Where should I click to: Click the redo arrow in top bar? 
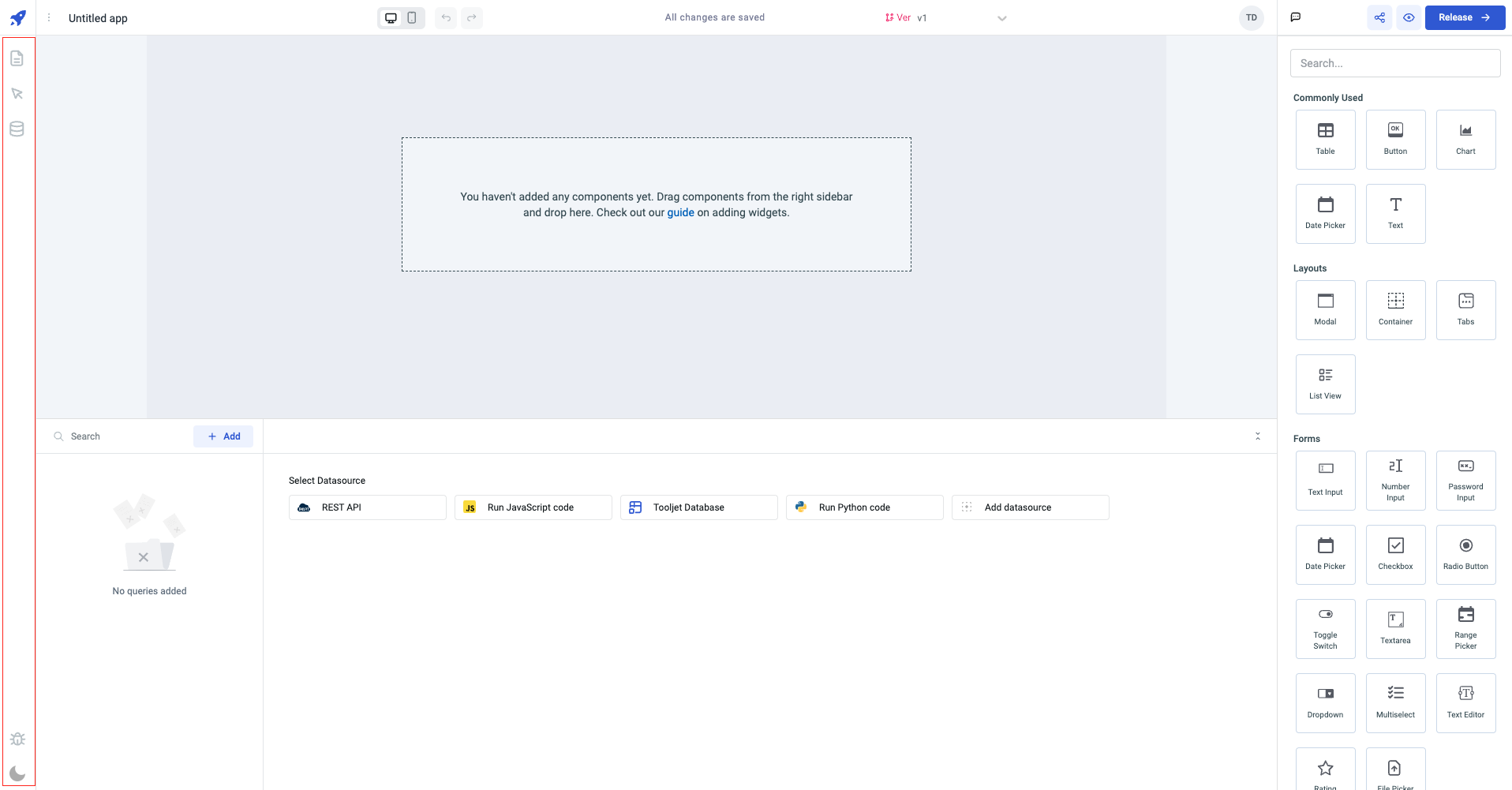click(x=472, y=17)
